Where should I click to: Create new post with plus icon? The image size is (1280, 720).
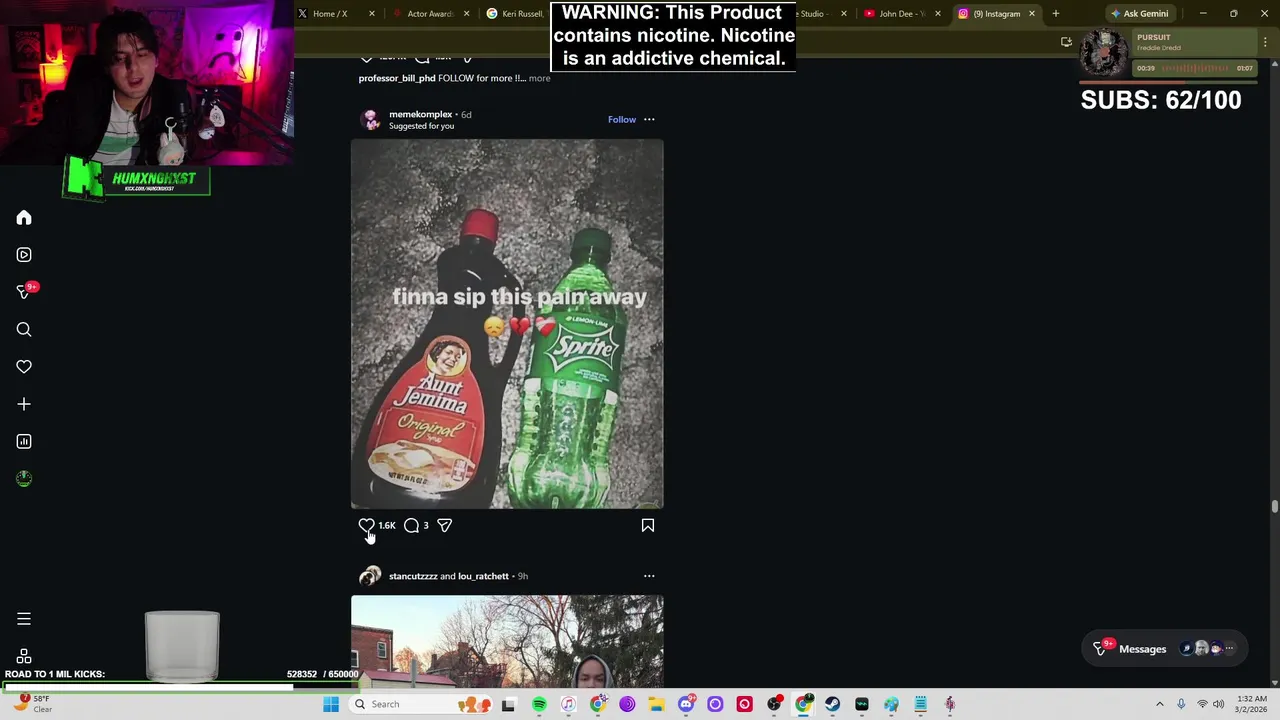point(24,404)
